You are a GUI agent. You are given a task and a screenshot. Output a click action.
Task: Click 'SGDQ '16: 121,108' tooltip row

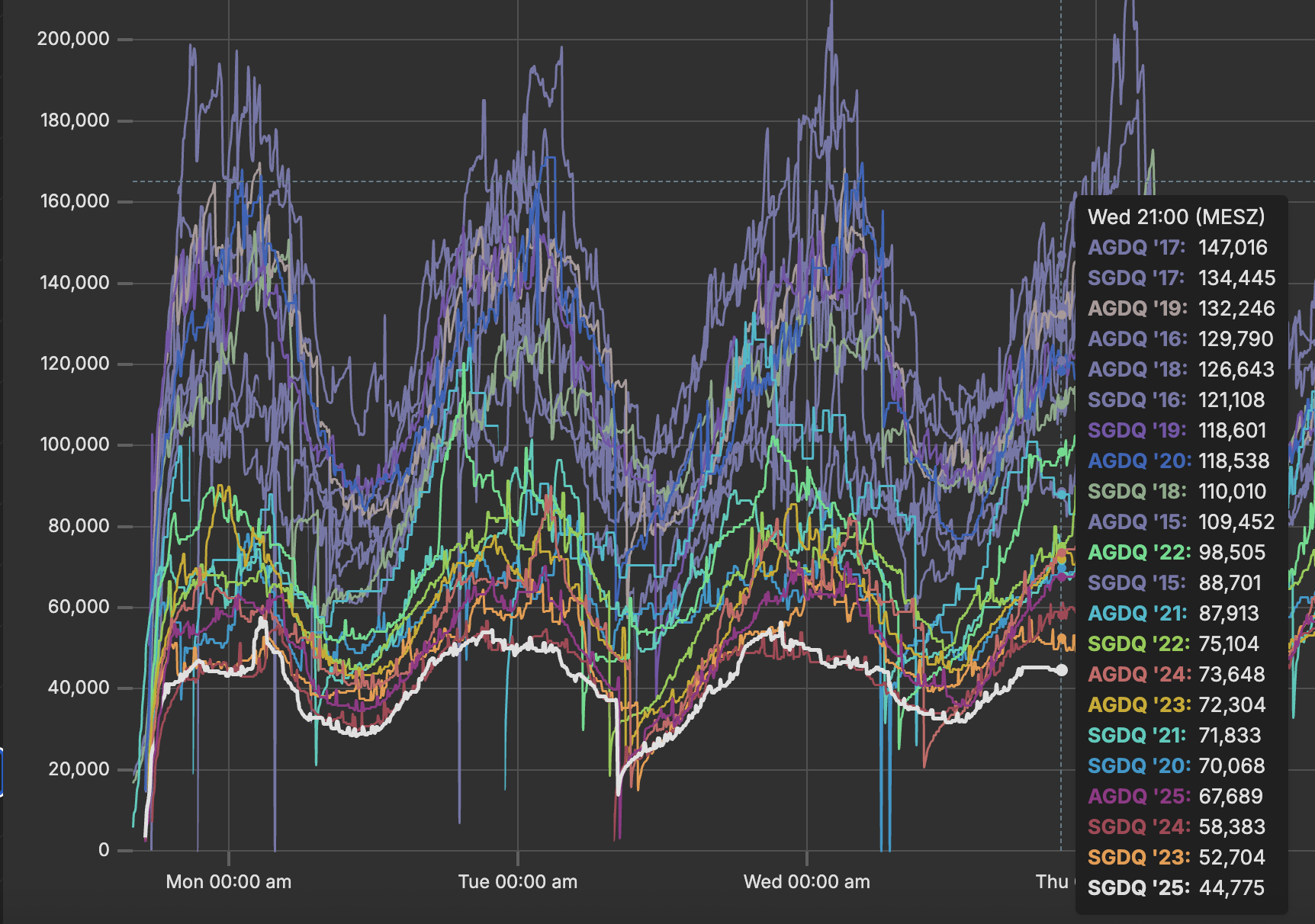pyautogui.click(x=1176, y=400)
